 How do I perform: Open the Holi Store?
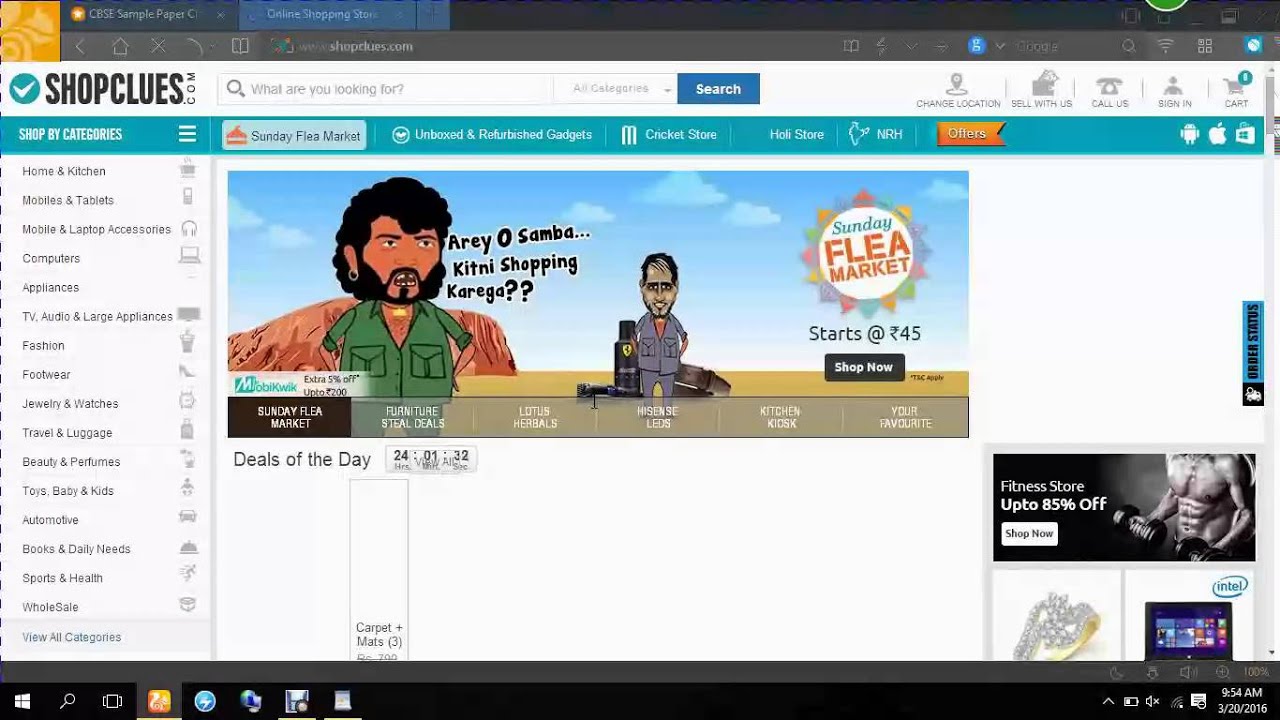[x=796, y=134]
